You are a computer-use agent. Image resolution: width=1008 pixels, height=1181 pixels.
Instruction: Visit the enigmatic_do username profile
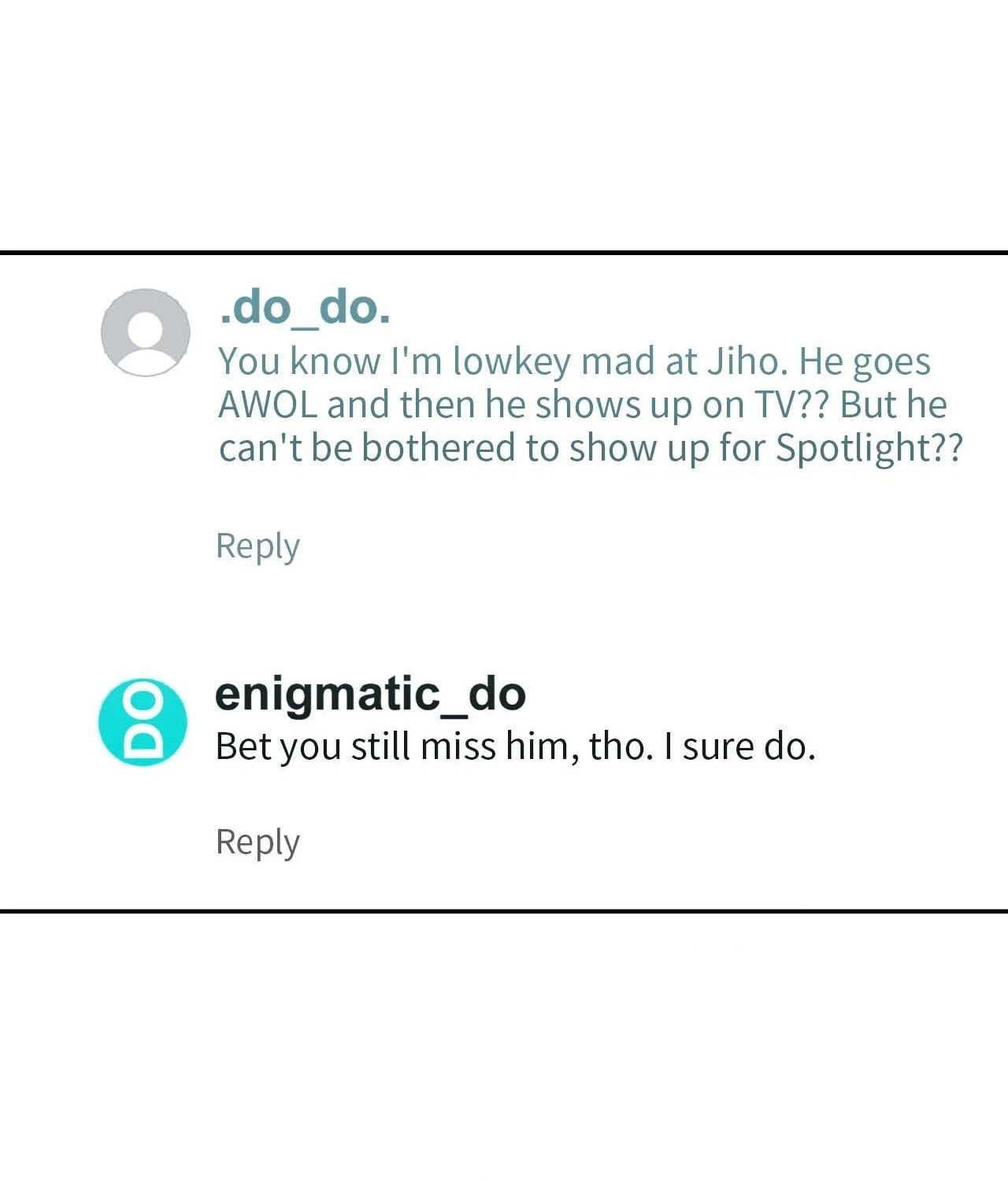[x=370, y=694]
